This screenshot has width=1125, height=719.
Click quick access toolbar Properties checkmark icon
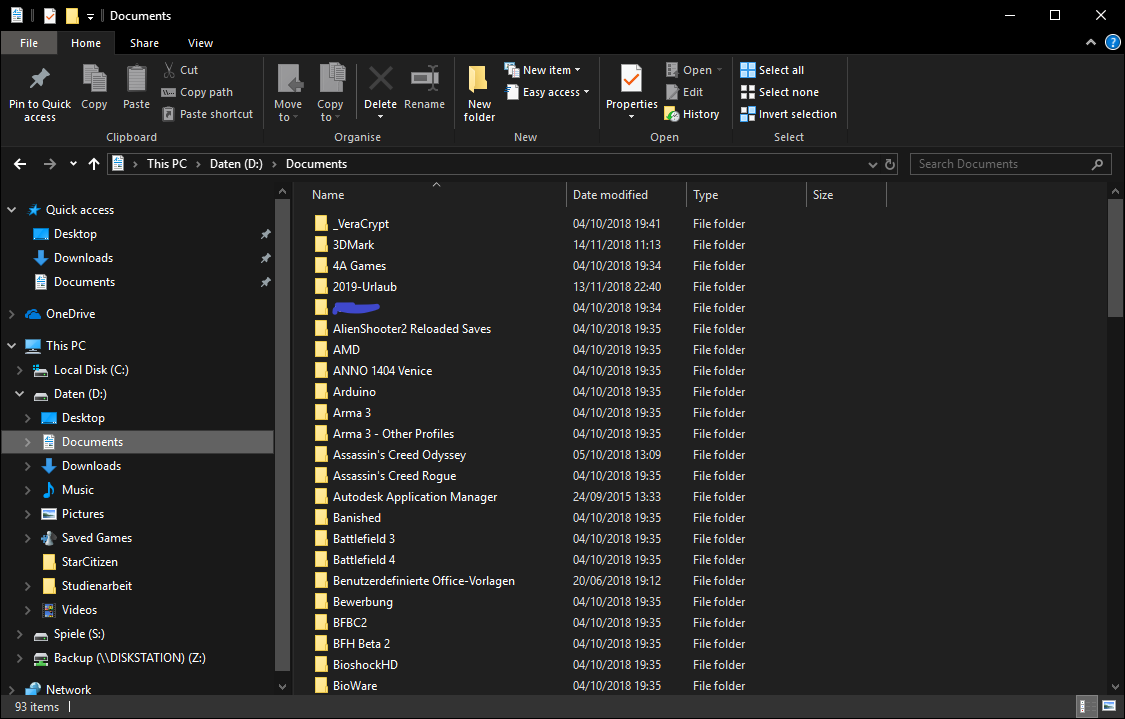pos(50,16)
